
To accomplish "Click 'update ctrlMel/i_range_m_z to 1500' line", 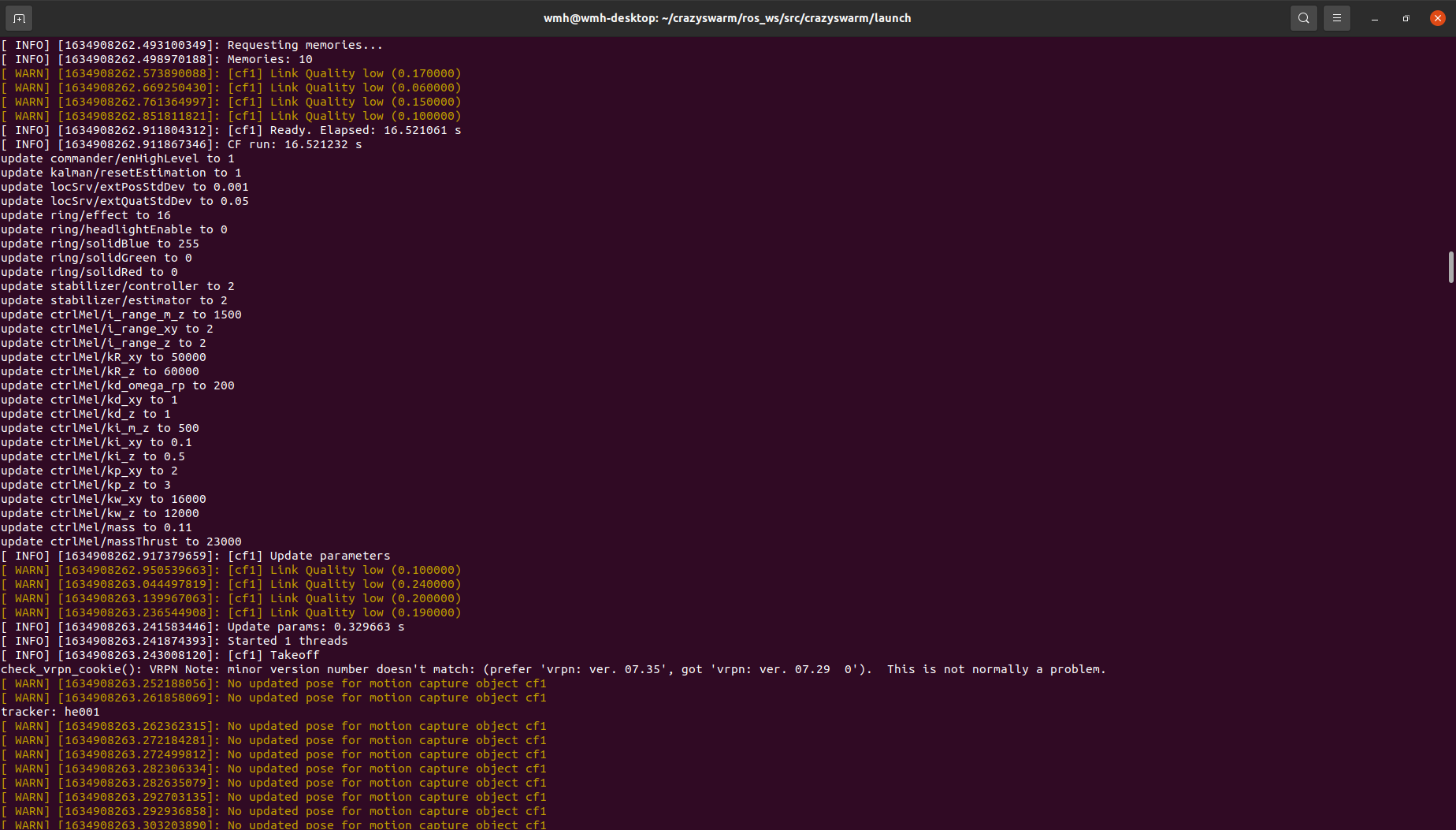I will 121,315.
